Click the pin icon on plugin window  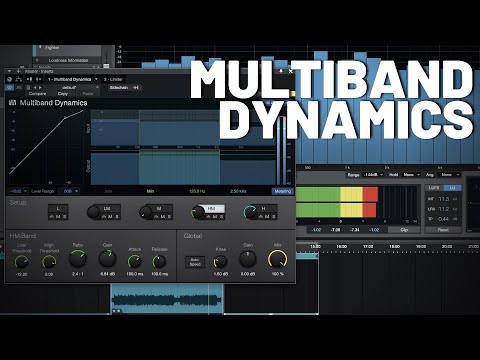(281, 71)
